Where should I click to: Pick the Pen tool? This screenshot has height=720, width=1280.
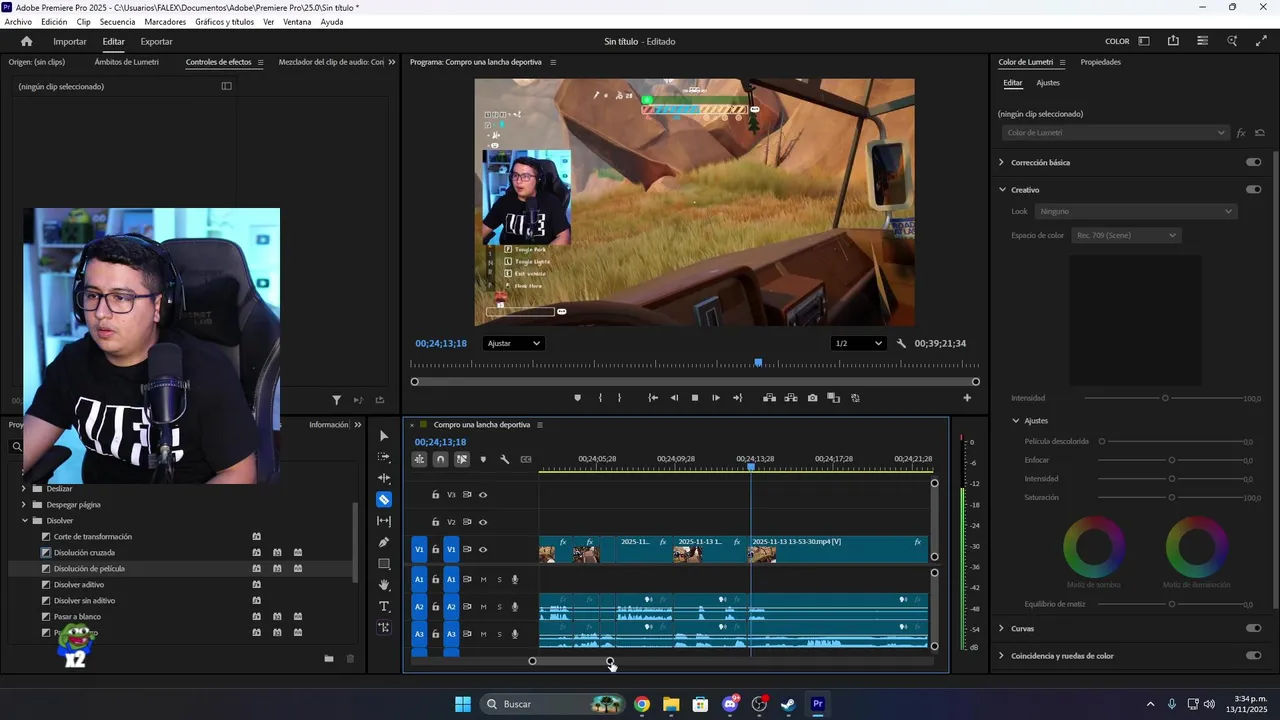[384, 542]
